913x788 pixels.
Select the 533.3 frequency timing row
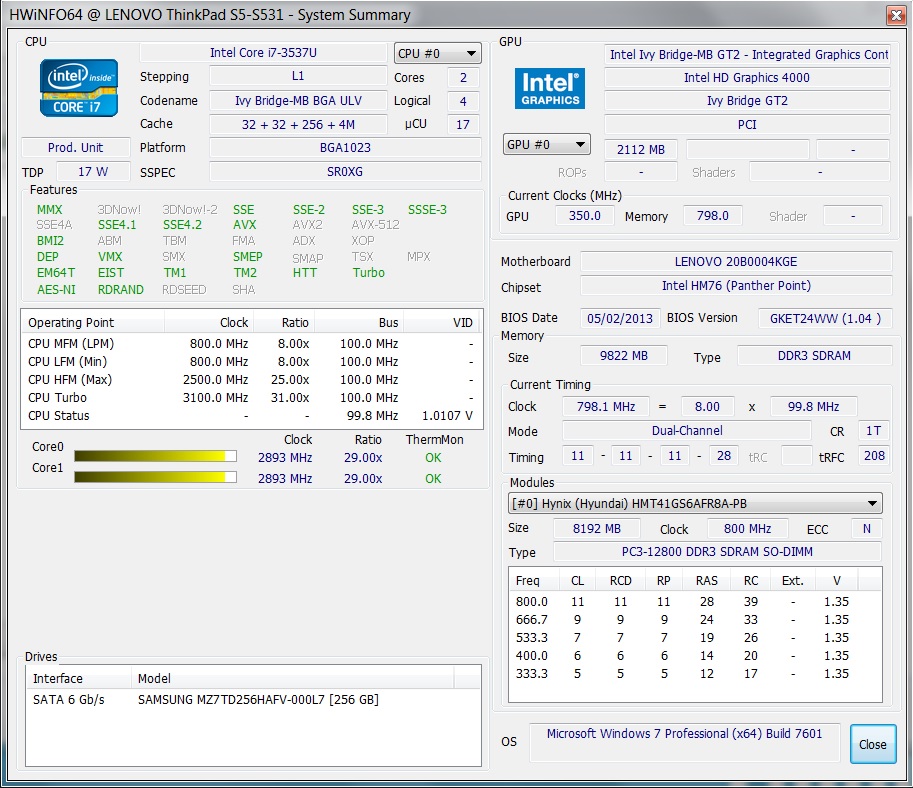(695, 638)
